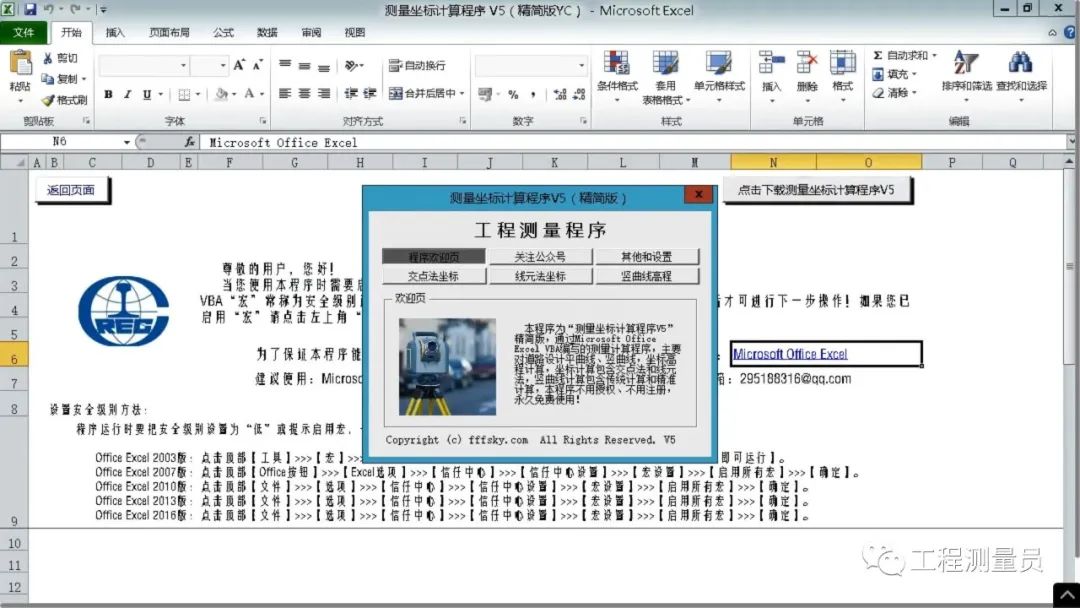Decrease the cell indent
This screenshot has height=608, width=1080.
point(351,94)
